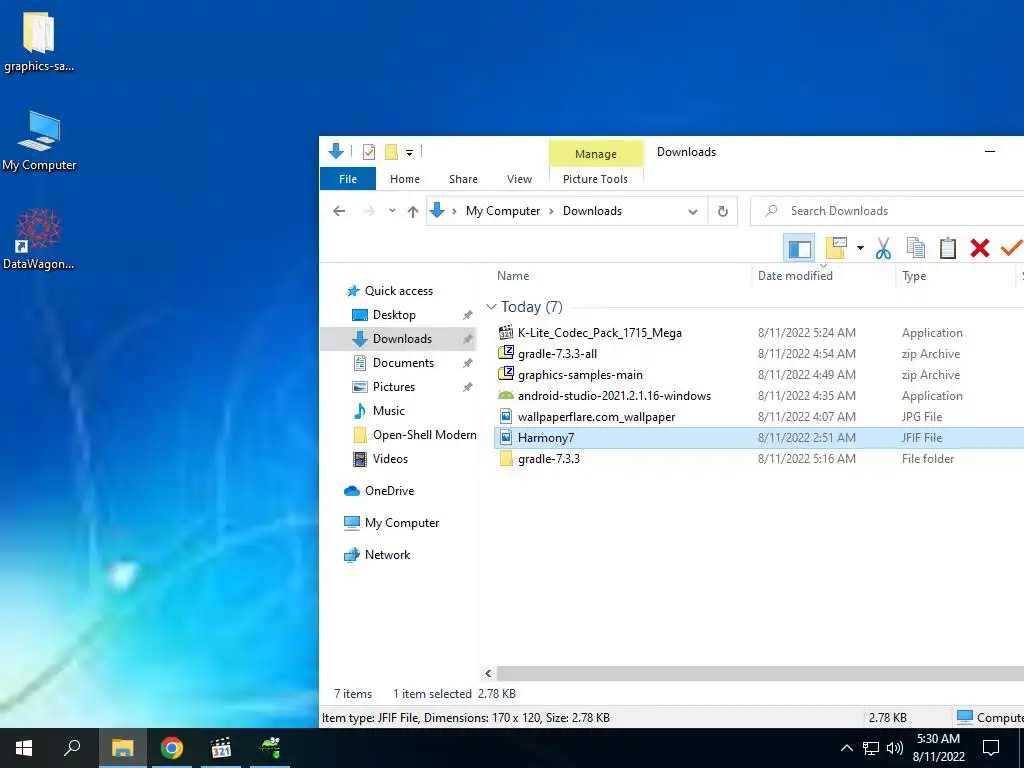Click the Refresh button
1024x768 pixels.
point(722,212)
